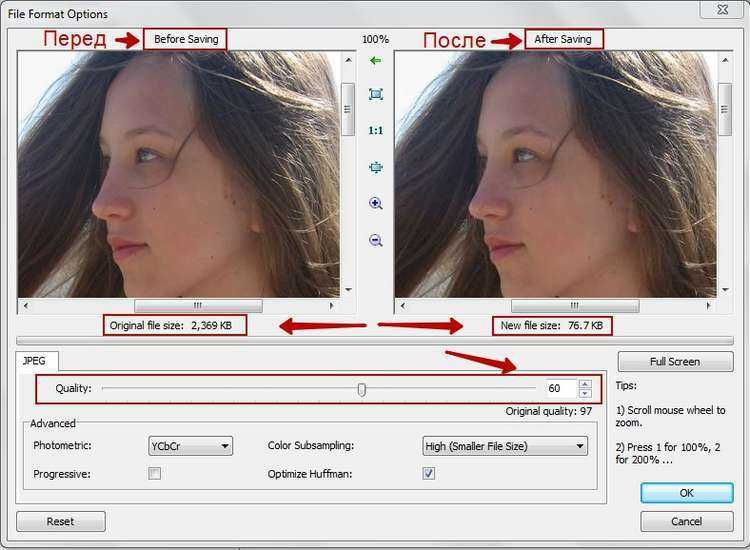Screen dimensions: 750x550
Task: Enable the Progressive checkbox
Action: [x=154, y=473]
